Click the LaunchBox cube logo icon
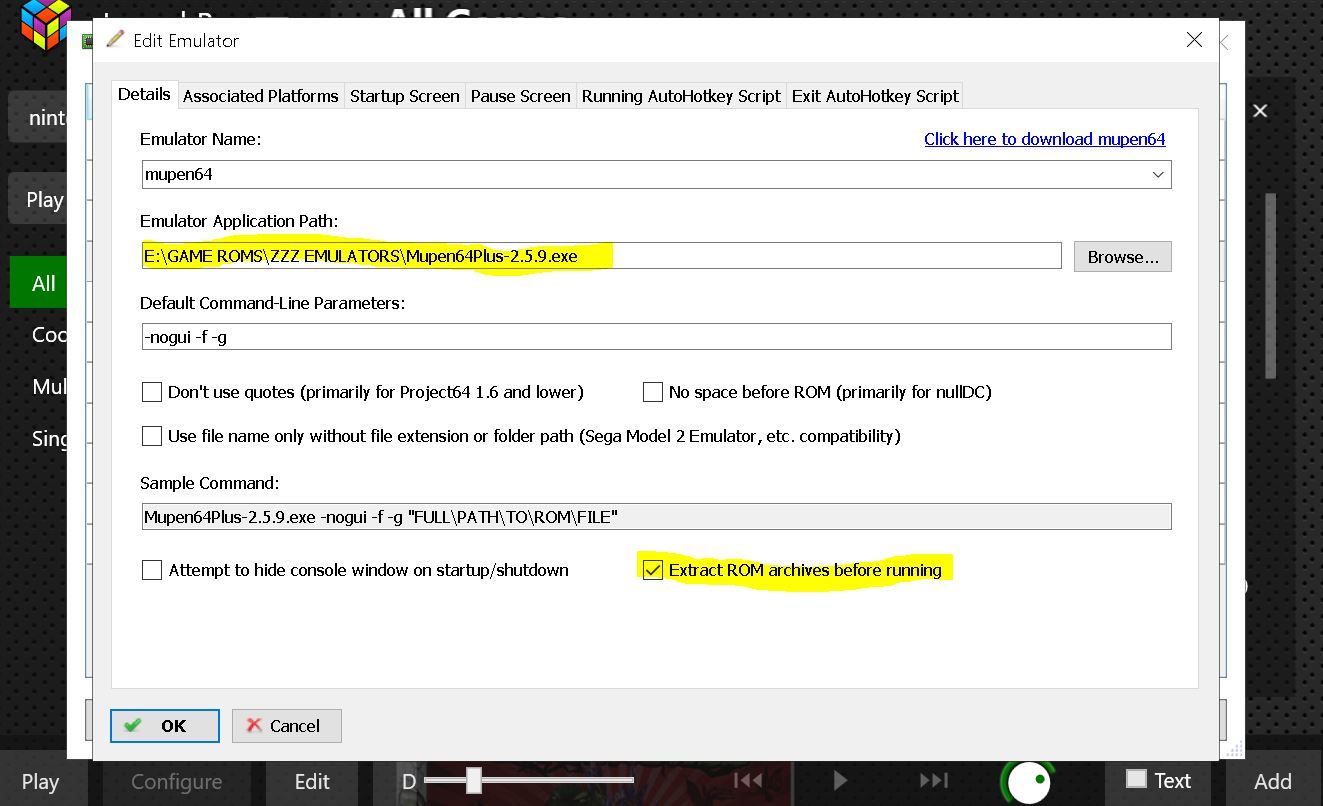Viewport: 1323px width, 806px height. pos(46,23)
